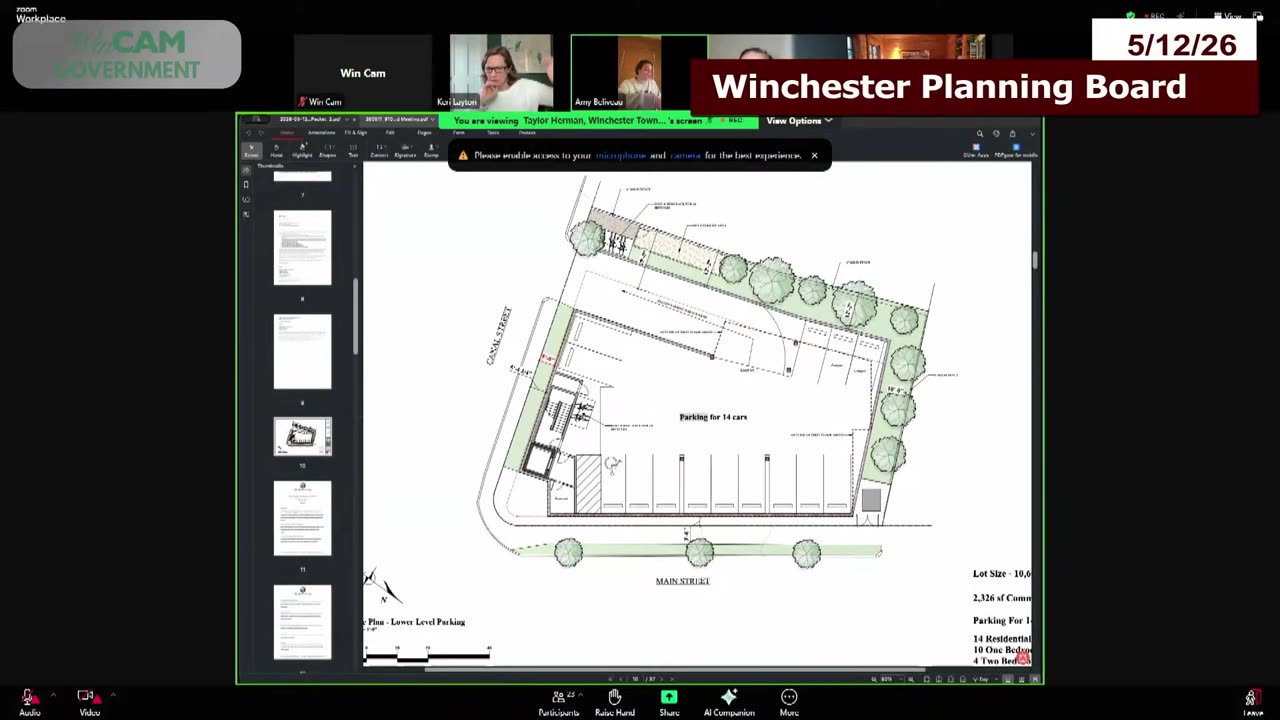Click the zoom in icon in status bar
Image resolution: width=1280 pixels, height=720 pixels.
911,679
